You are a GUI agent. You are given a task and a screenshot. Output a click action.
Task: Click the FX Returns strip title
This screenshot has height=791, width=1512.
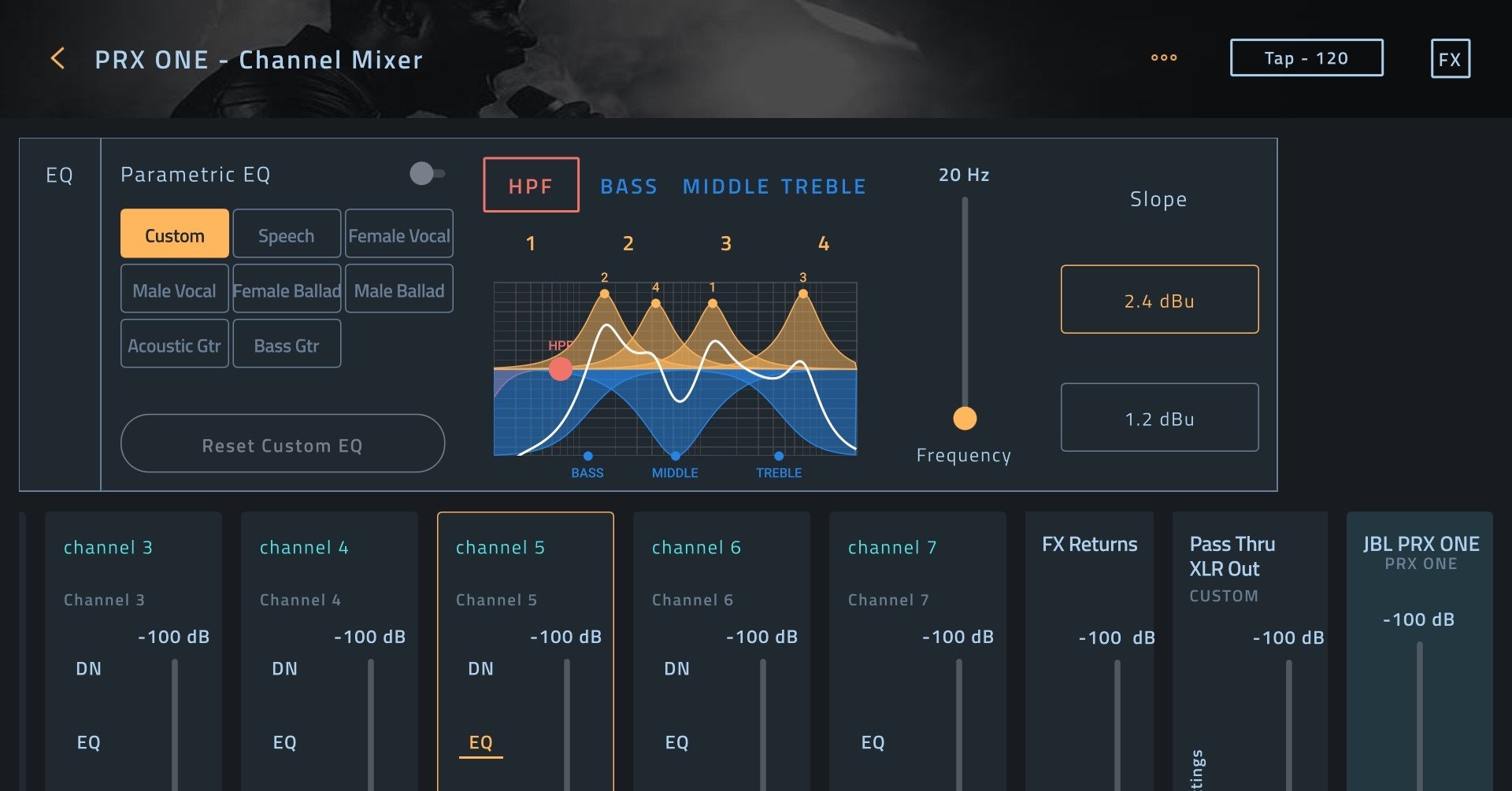[1090, 544]
